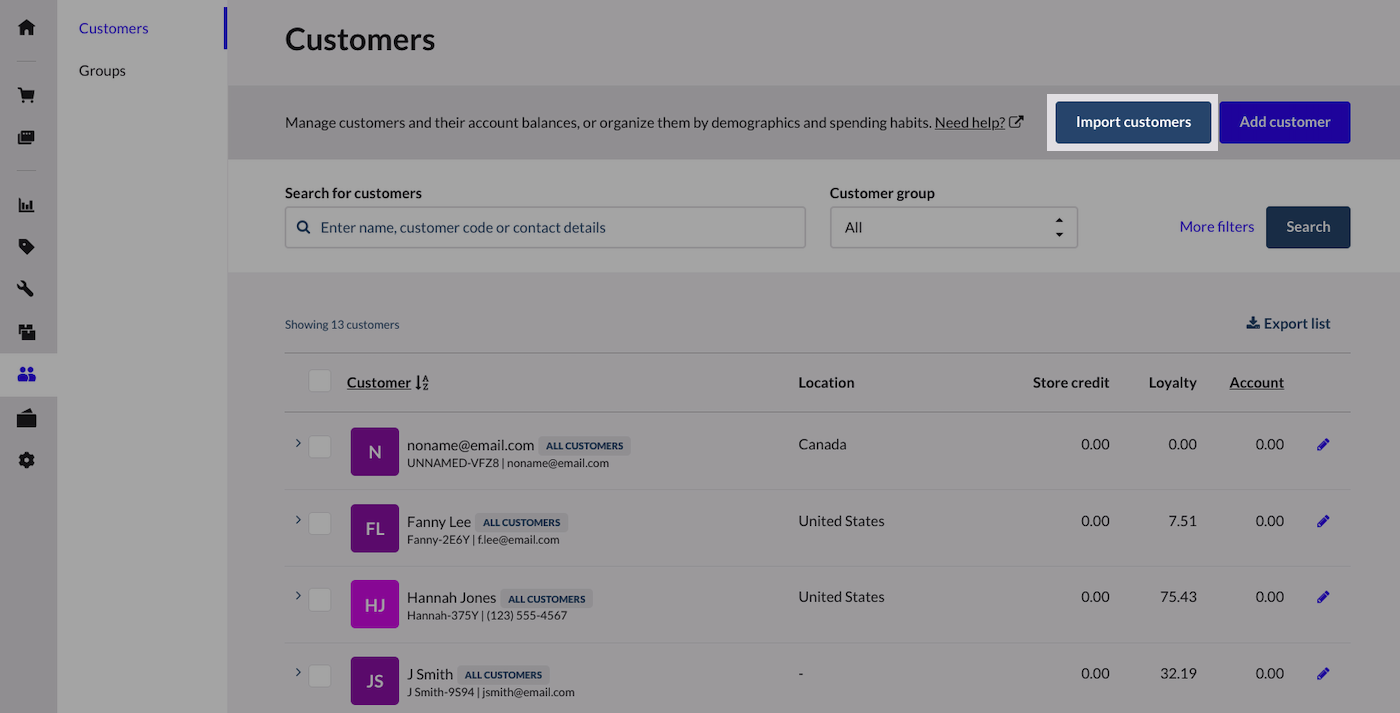The height and width of the screenshot is (713, 1400).
Task: Tick the checkbox for Fanny Lee
Action: (x=320, y=523)
